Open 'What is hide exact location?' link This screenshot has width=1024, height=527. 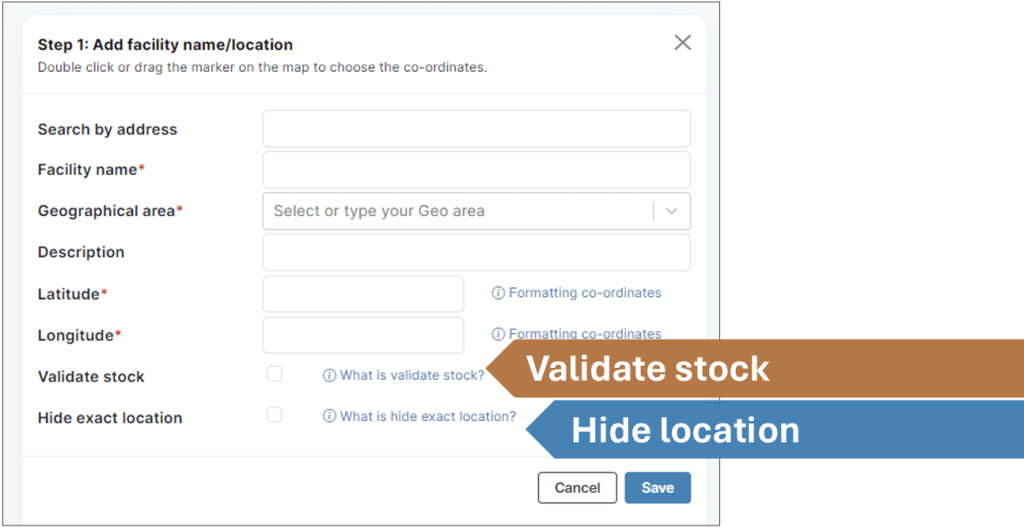click(427, 417)
